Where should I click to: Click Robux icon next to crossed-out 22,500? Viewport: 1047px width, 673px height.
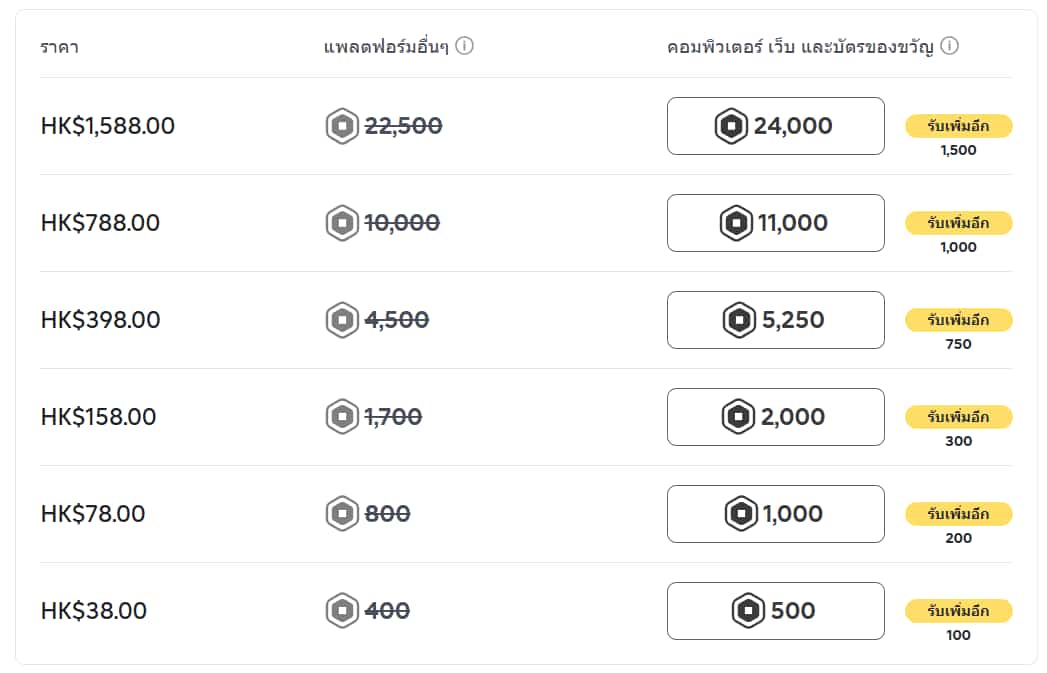[342, 126]
